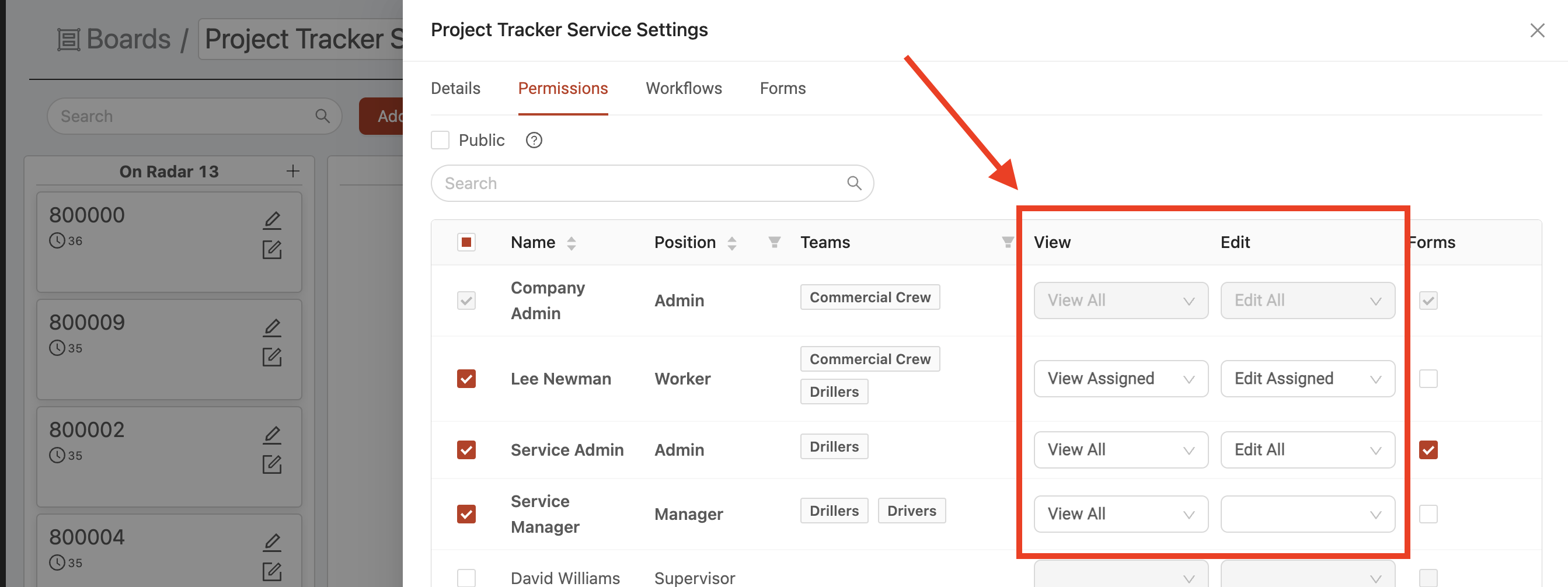Toggle the Public checkbox
Viewport: 1568px width, 587px height.
[x=440, y=140]
